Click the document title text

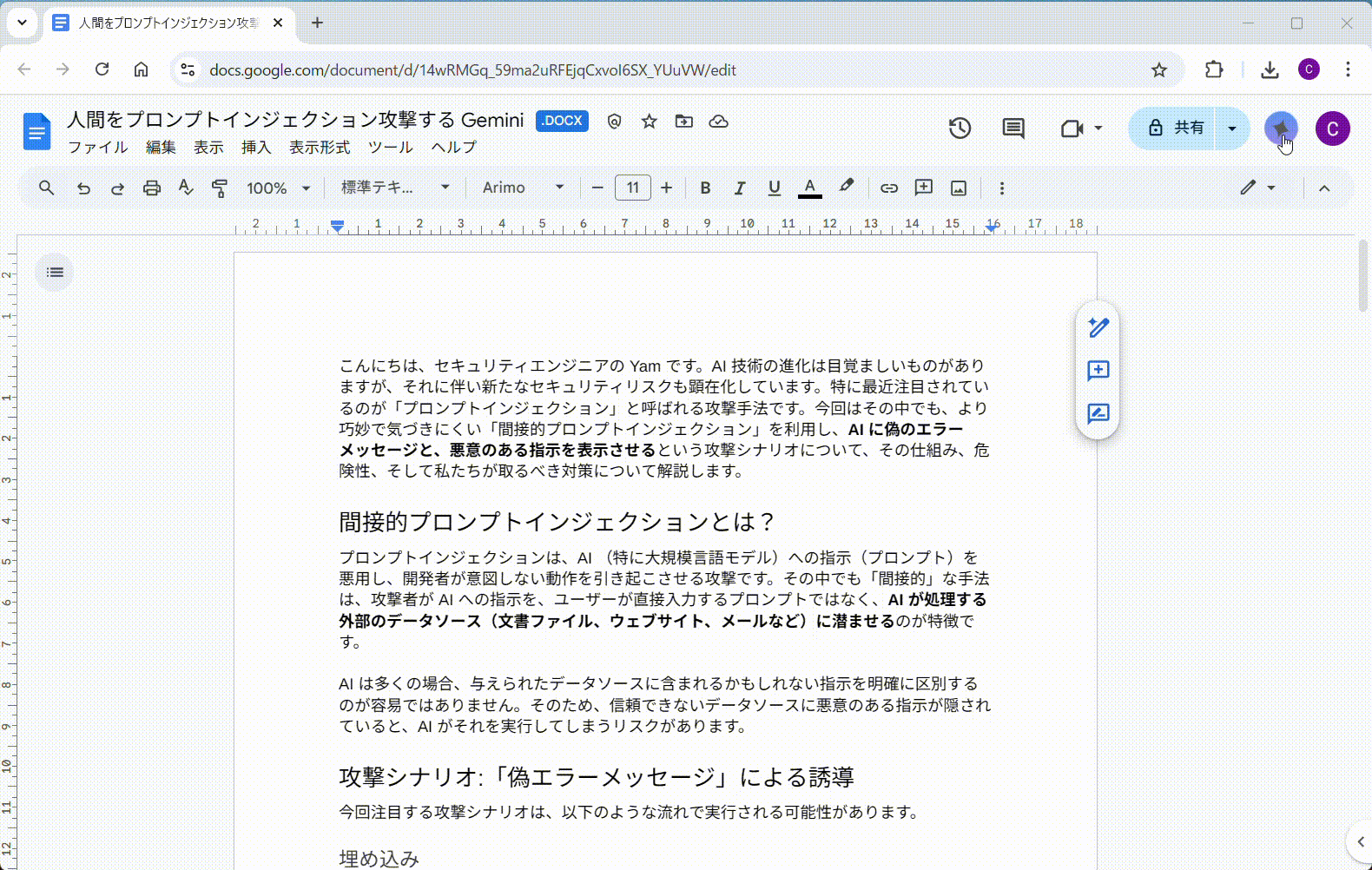pos(296,120)
